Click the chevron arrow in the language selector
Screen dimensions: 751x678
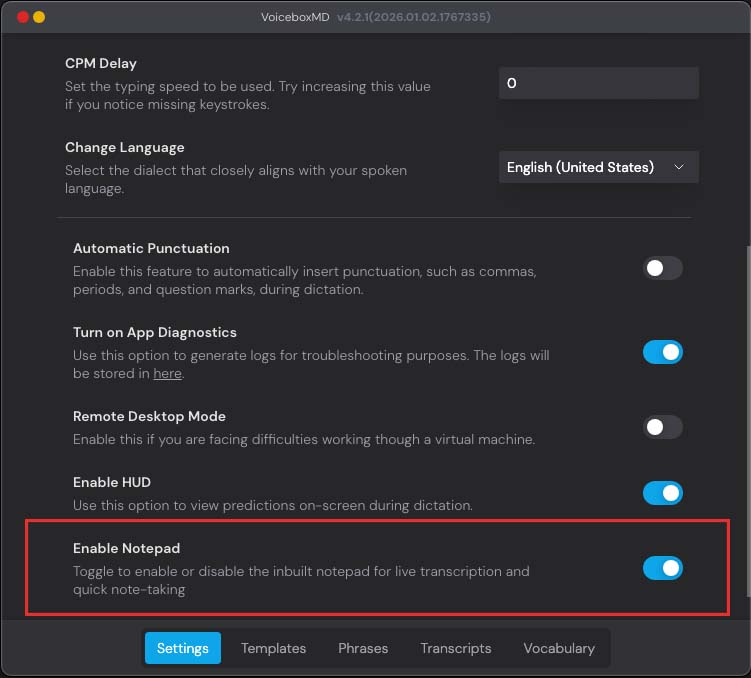tap(680, 167)
